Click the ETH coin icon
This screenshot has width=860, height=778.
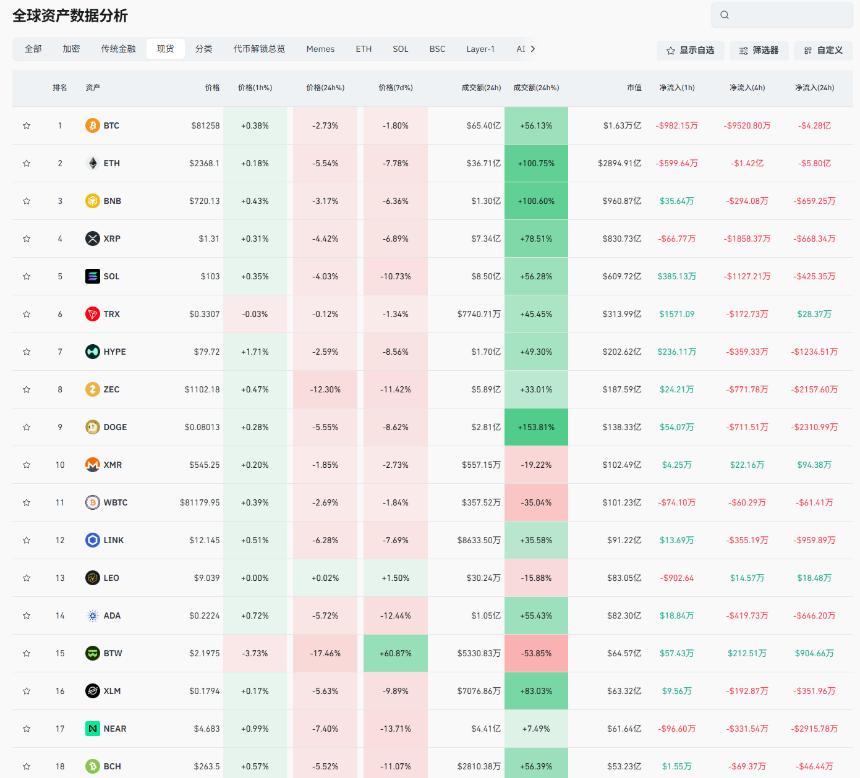[x=92, y=163]
